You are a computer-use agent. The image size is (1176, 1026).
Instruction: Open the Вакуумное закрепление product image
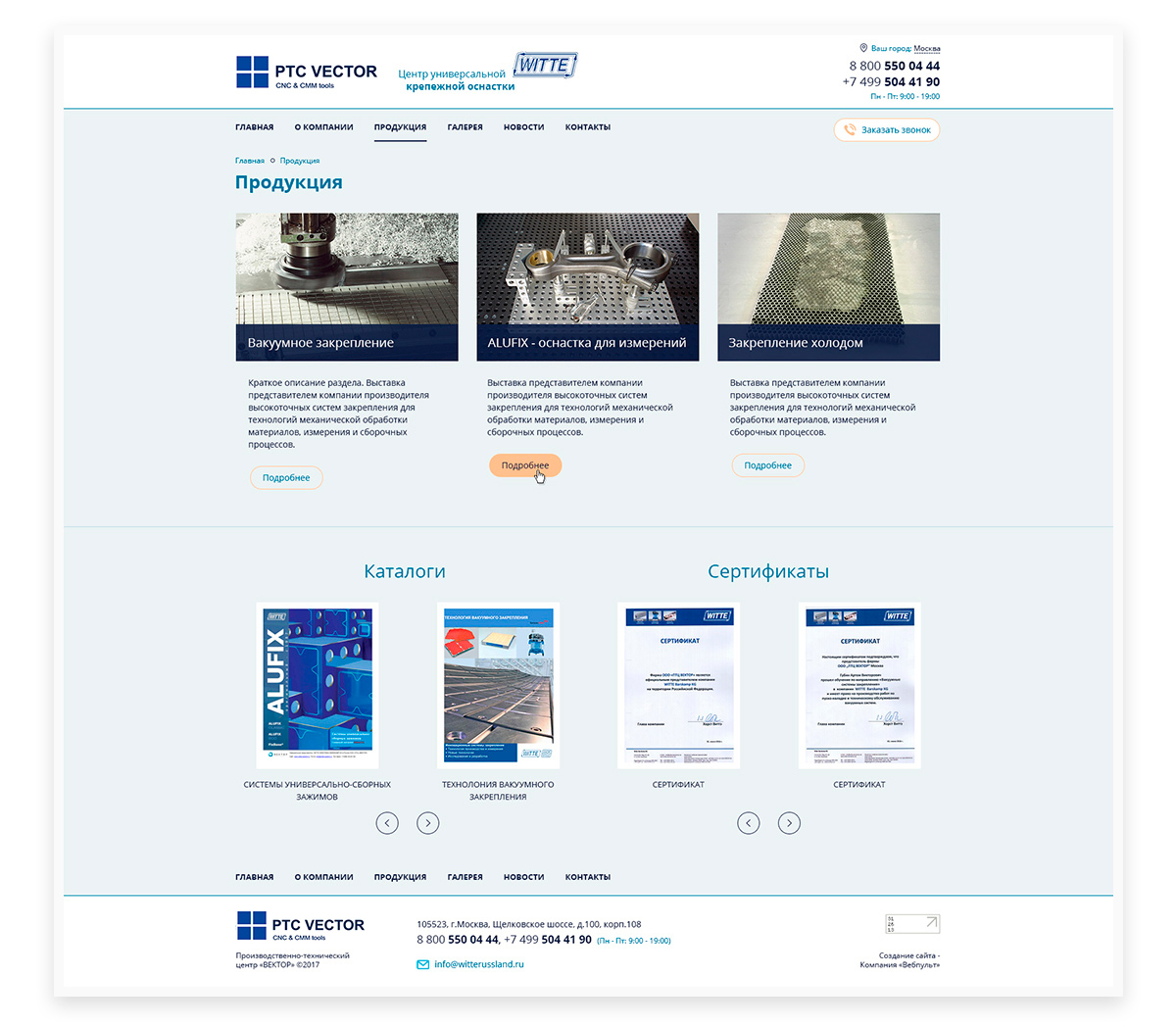[347, 287]
